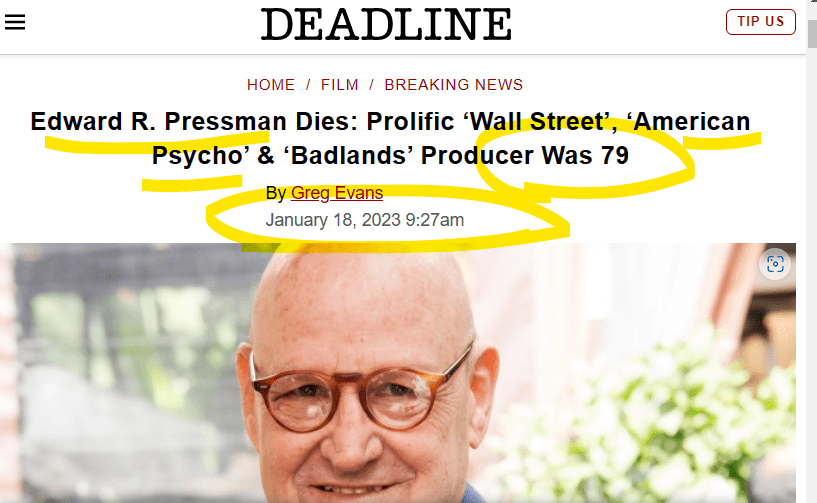Open the BREAKING NEWS category
This screenshot has width=817, height=503.
[453, 85]
